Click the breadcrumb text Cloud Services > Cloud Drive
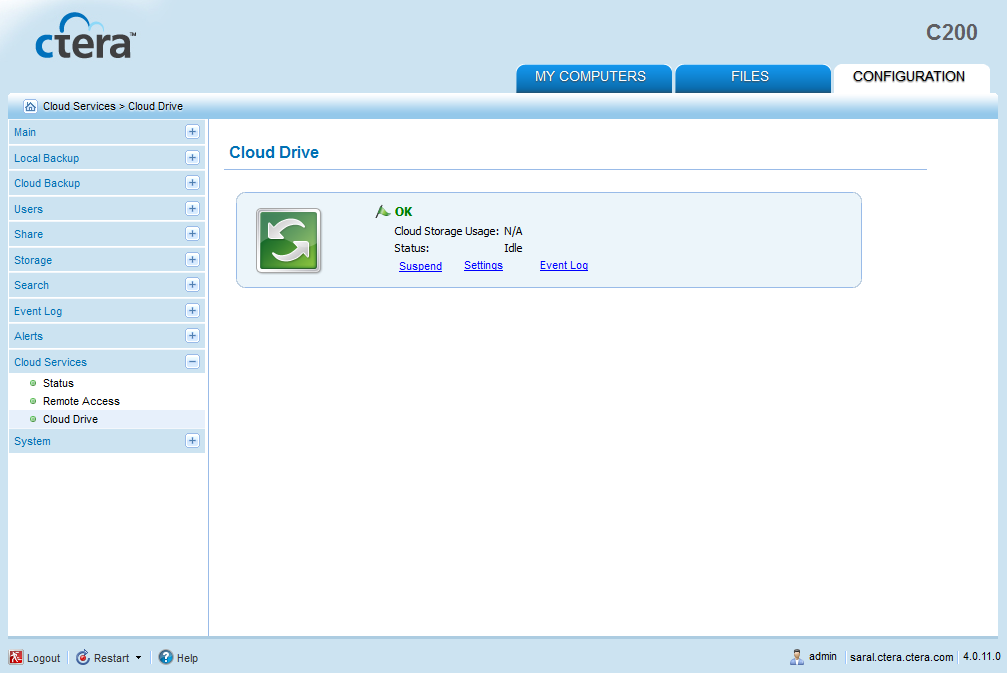The height and width of the screenshot is (673, 1007). (113, 107)
